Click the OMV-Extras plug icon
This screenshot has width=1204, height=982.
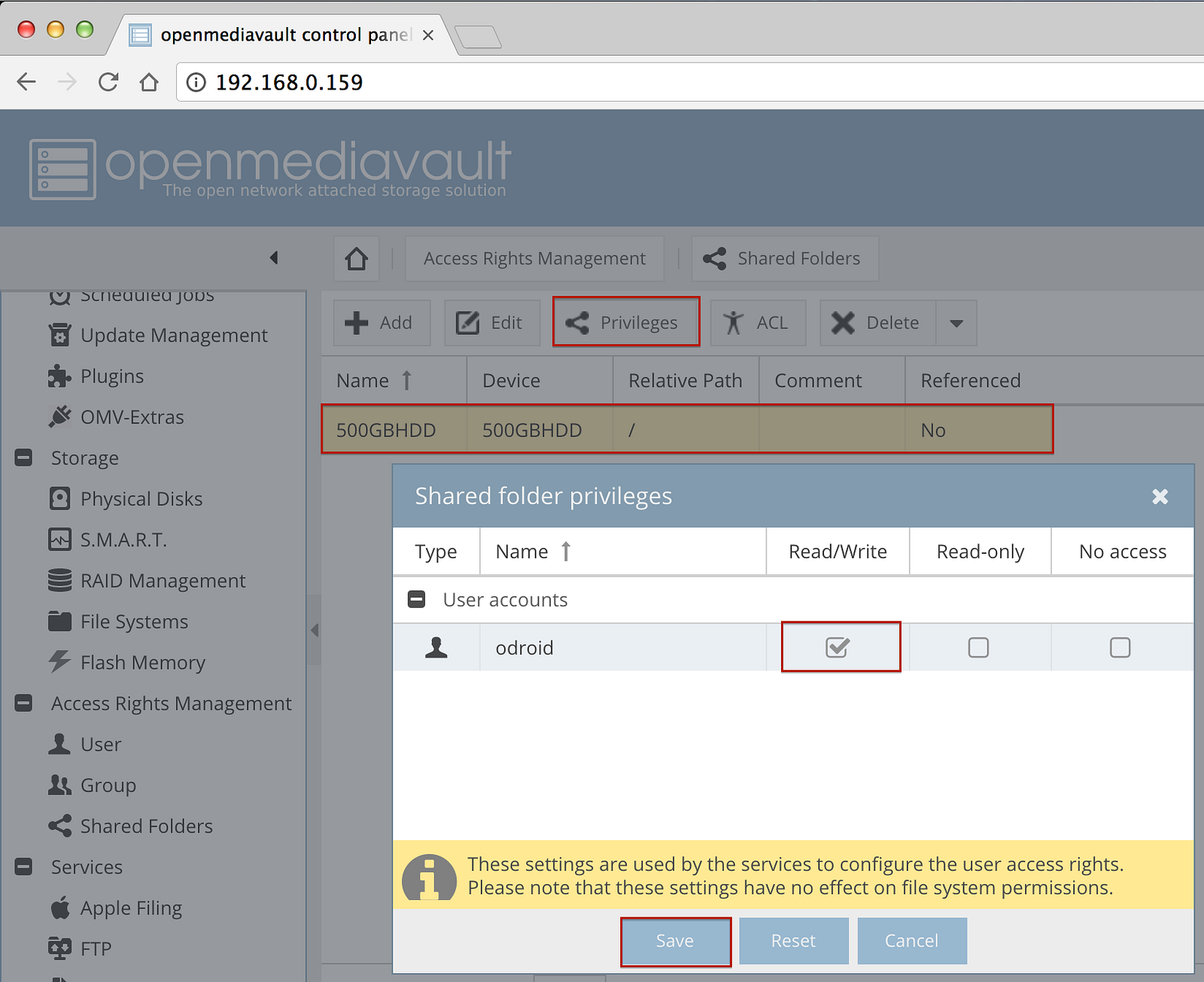59,417
